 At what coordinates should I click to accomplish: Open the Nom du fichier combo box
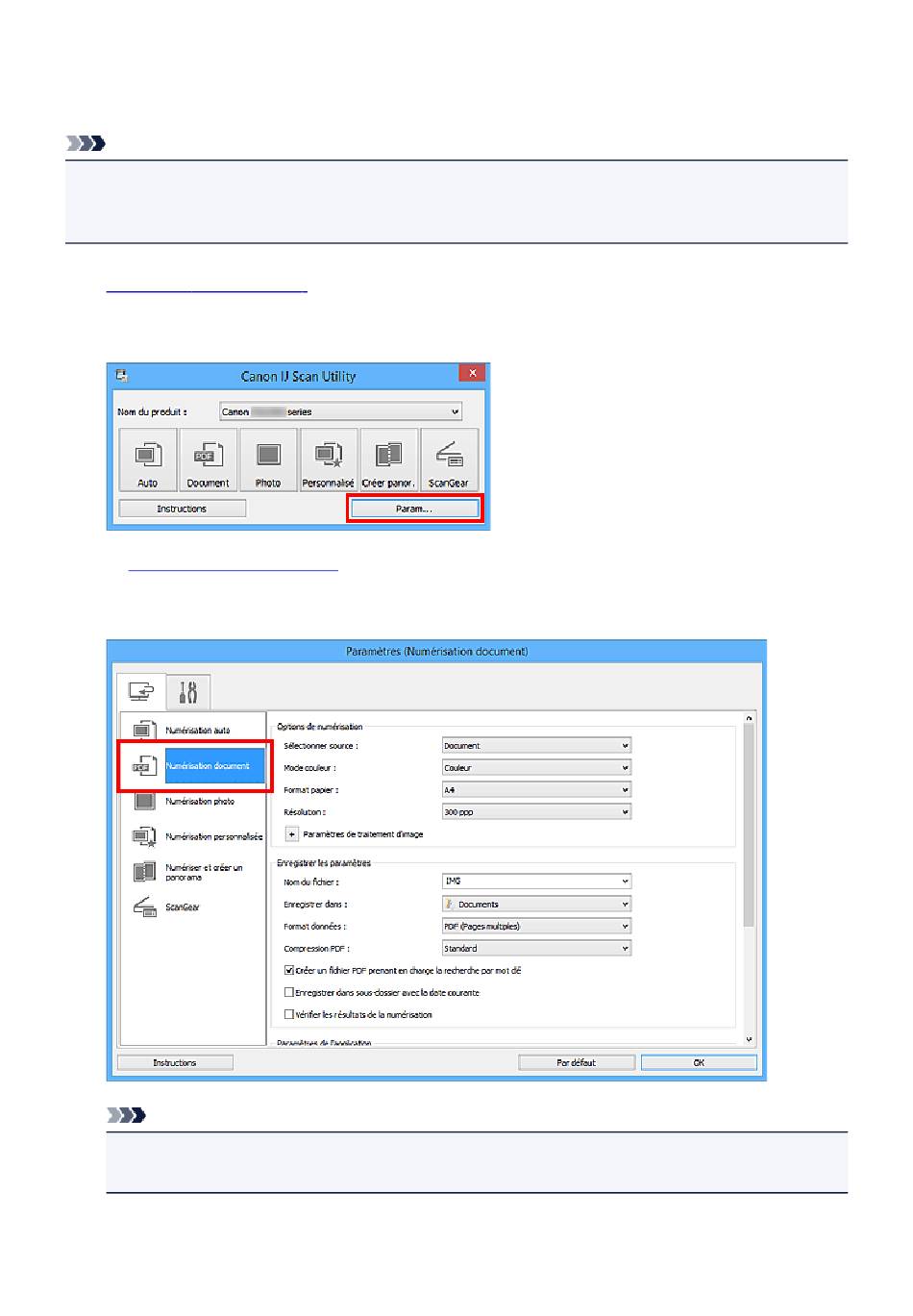click(536, 881)
